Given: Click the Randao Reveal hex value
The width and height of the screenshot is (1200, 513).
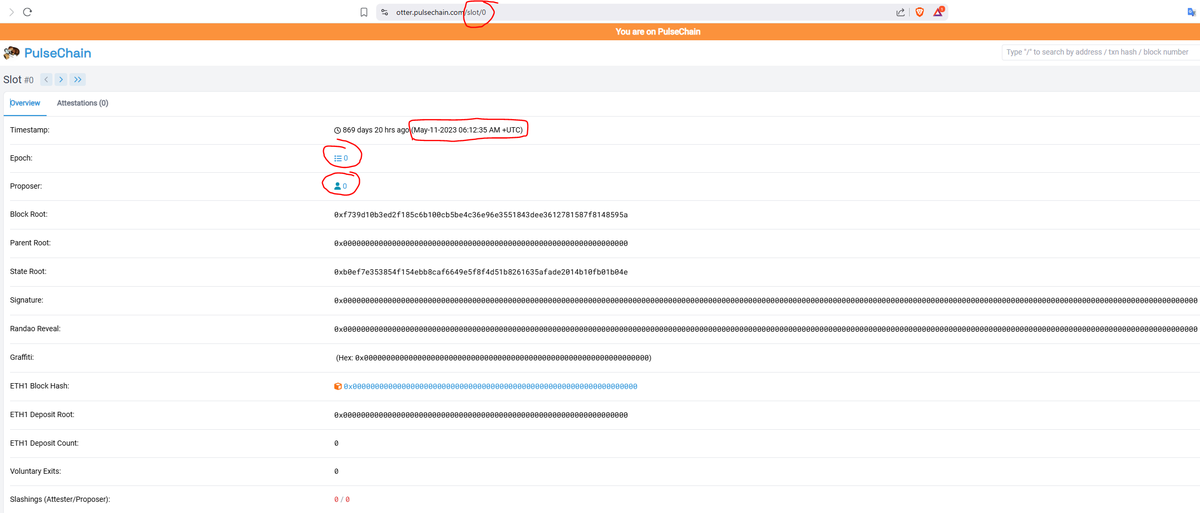Looking at the screenshot, I should (766, 329).
